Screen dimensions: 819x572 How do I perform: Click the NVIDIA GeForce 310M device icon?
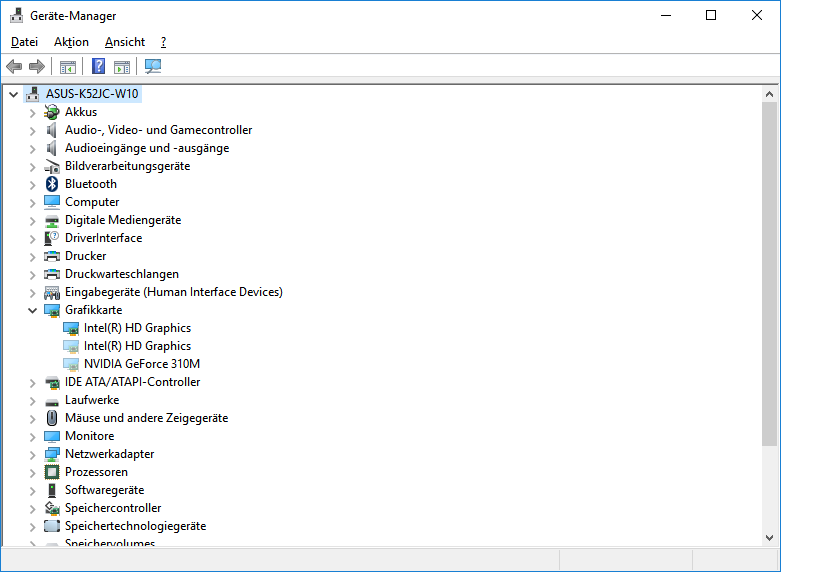click(71, 364)
